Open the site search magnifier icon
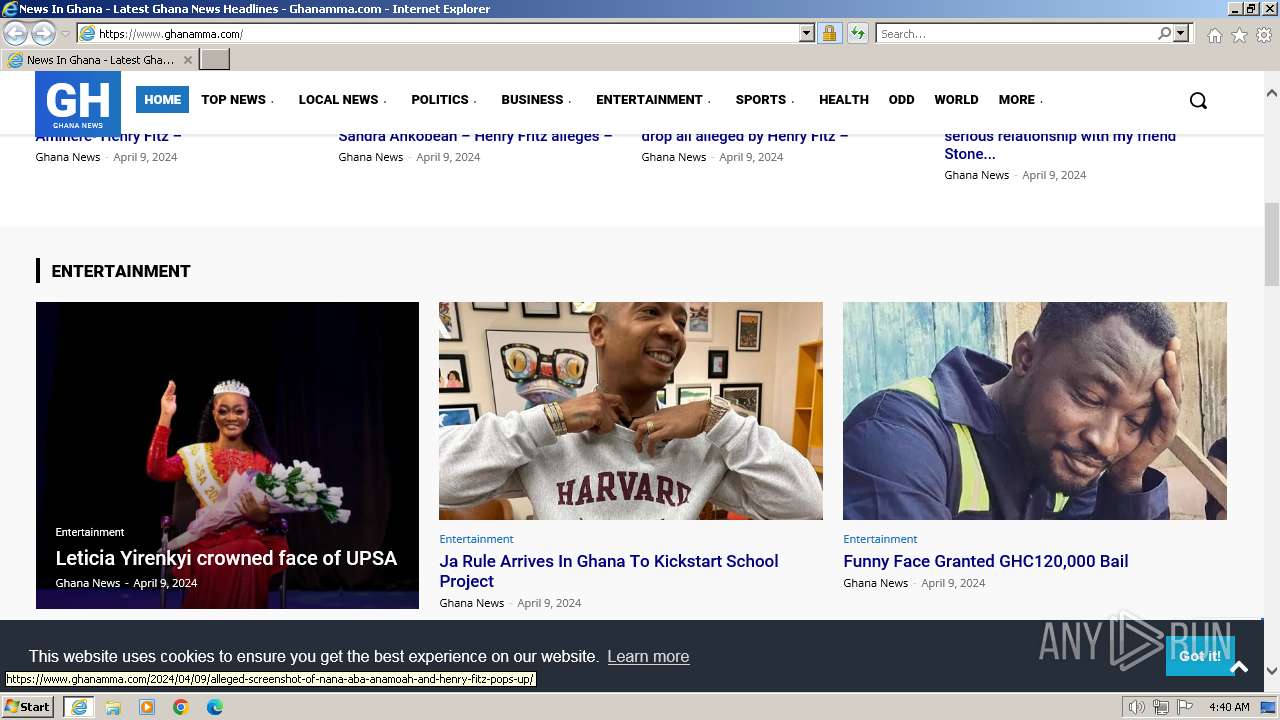The width and height of the screenshot is (1280, 720). tap(1198, 100)
